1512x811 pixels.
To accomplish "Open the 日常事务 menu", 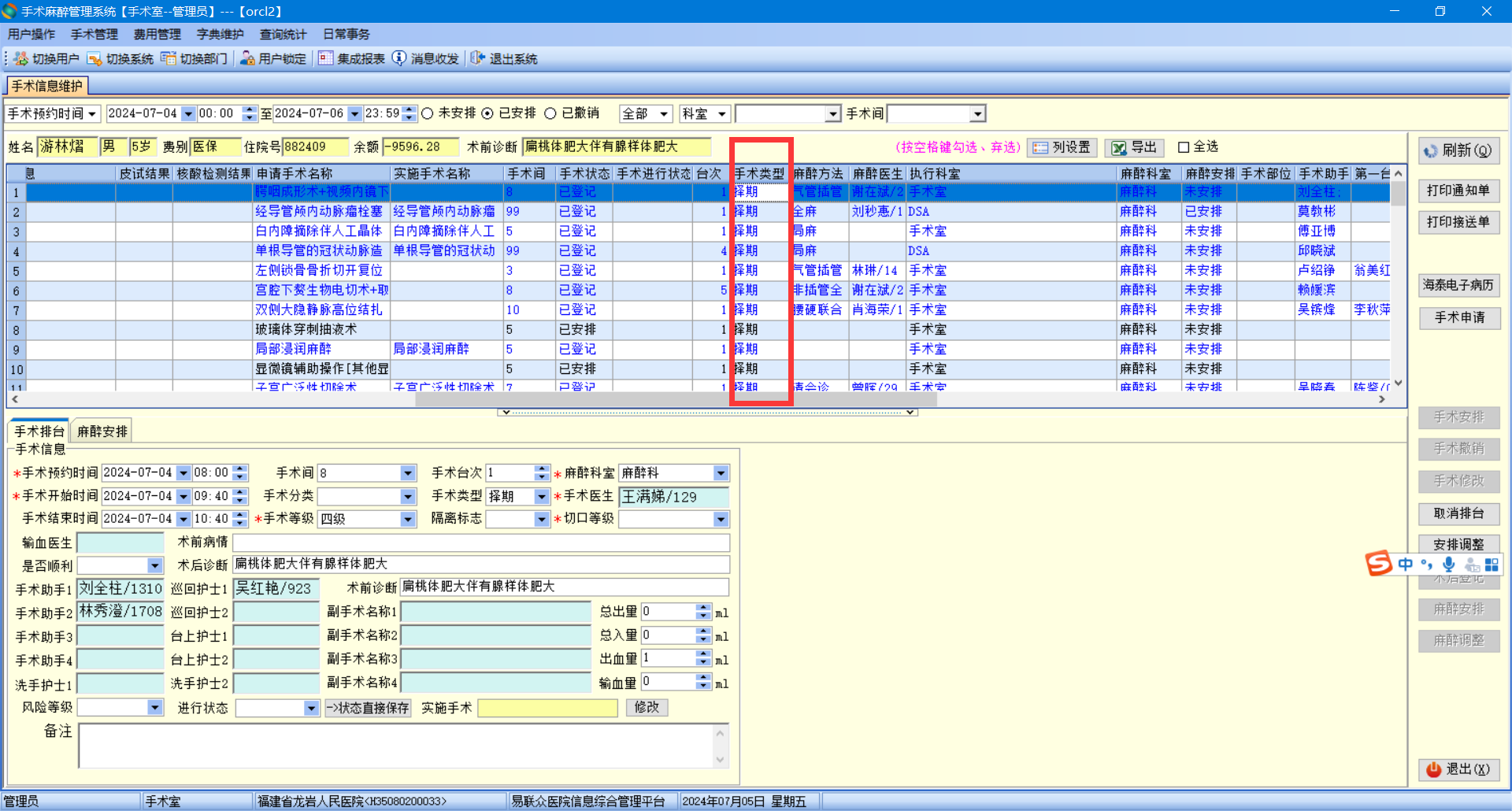I will 346,35.
